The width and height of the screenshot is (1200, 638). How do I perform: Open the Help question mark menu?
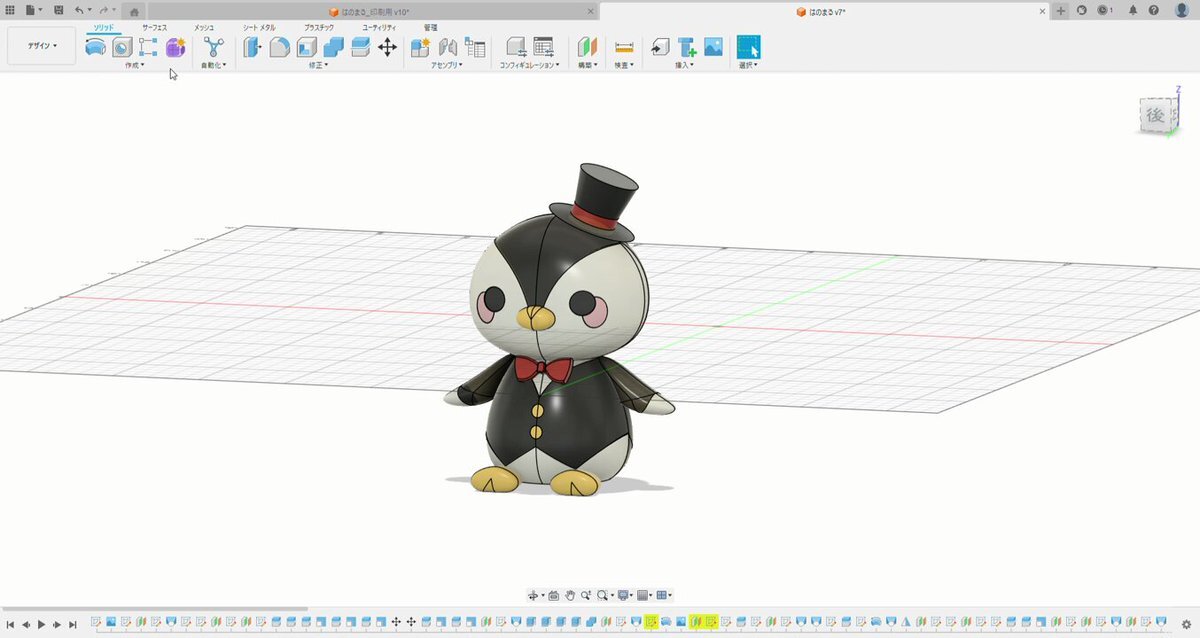1154,10
